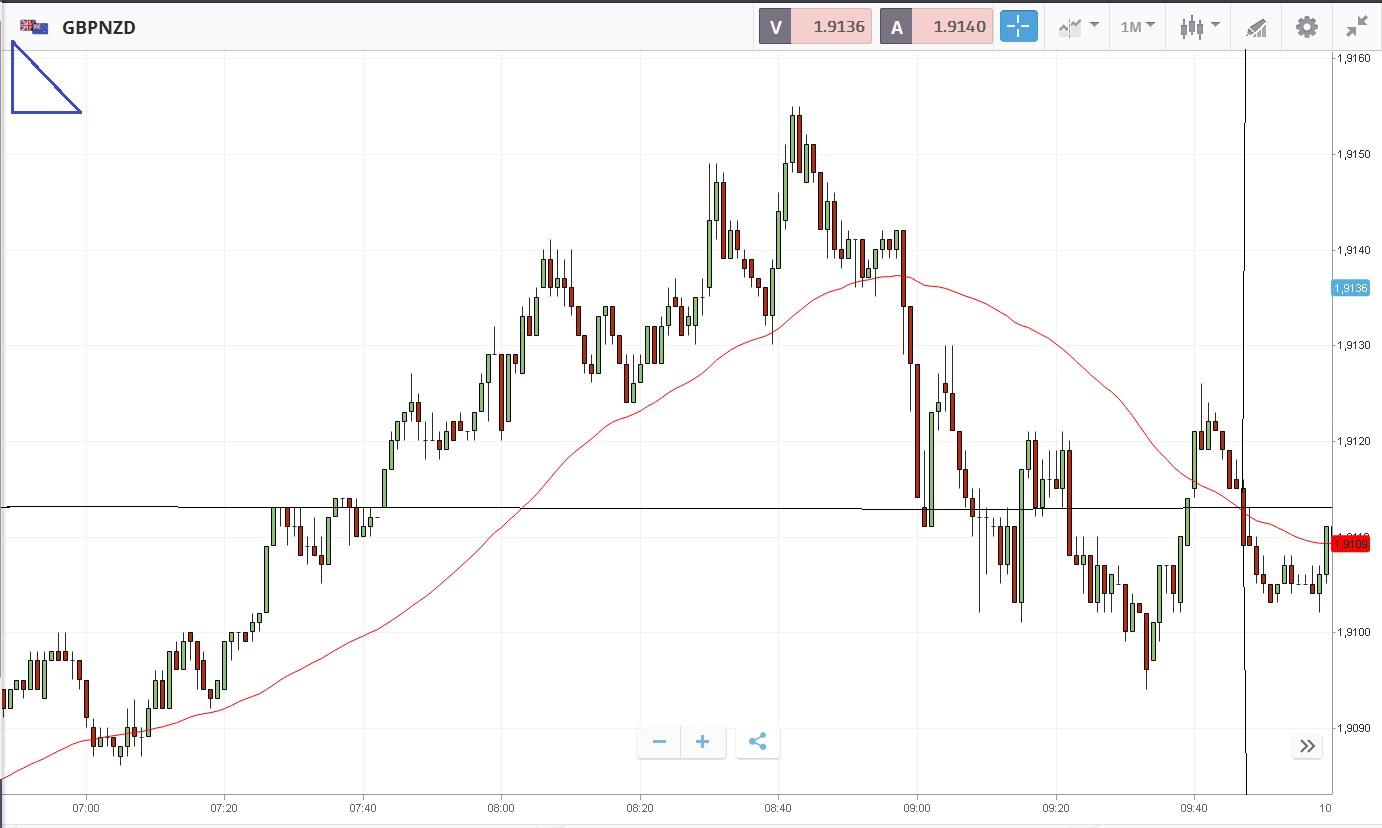This screenshot has width=1382, height=828.
Task: Open chart settings gear
Action: click(x=1306, y=27)
